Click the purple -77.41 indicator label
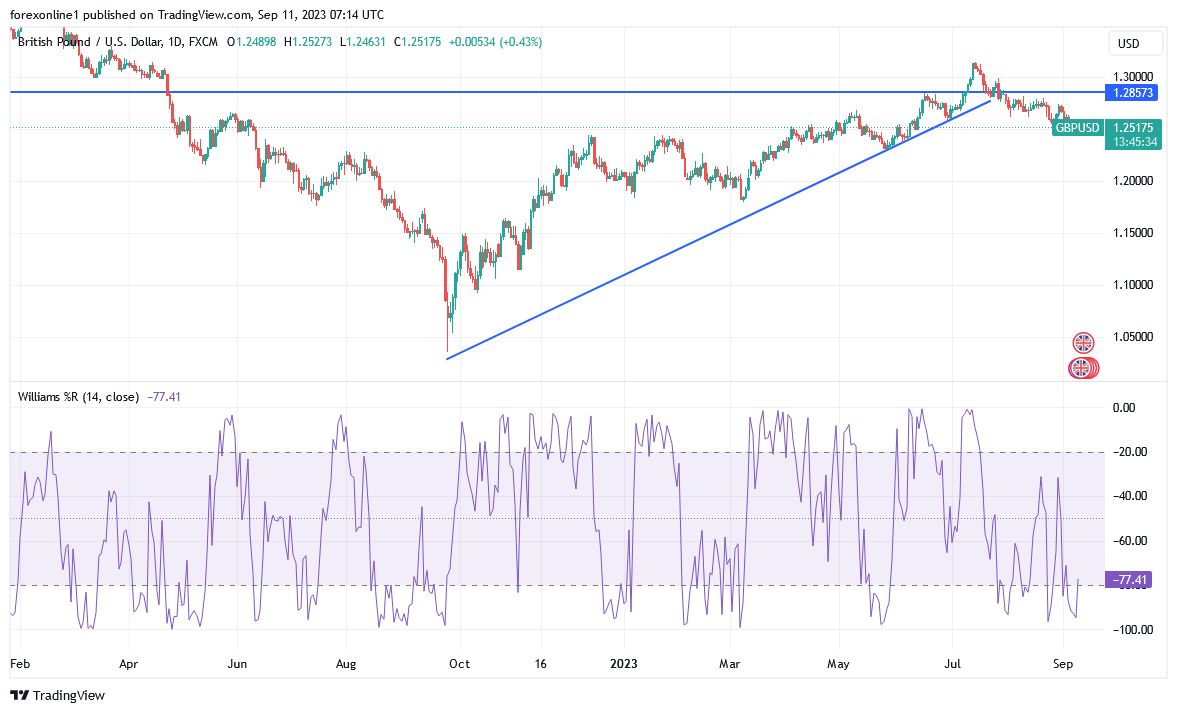 (1130, 579)
